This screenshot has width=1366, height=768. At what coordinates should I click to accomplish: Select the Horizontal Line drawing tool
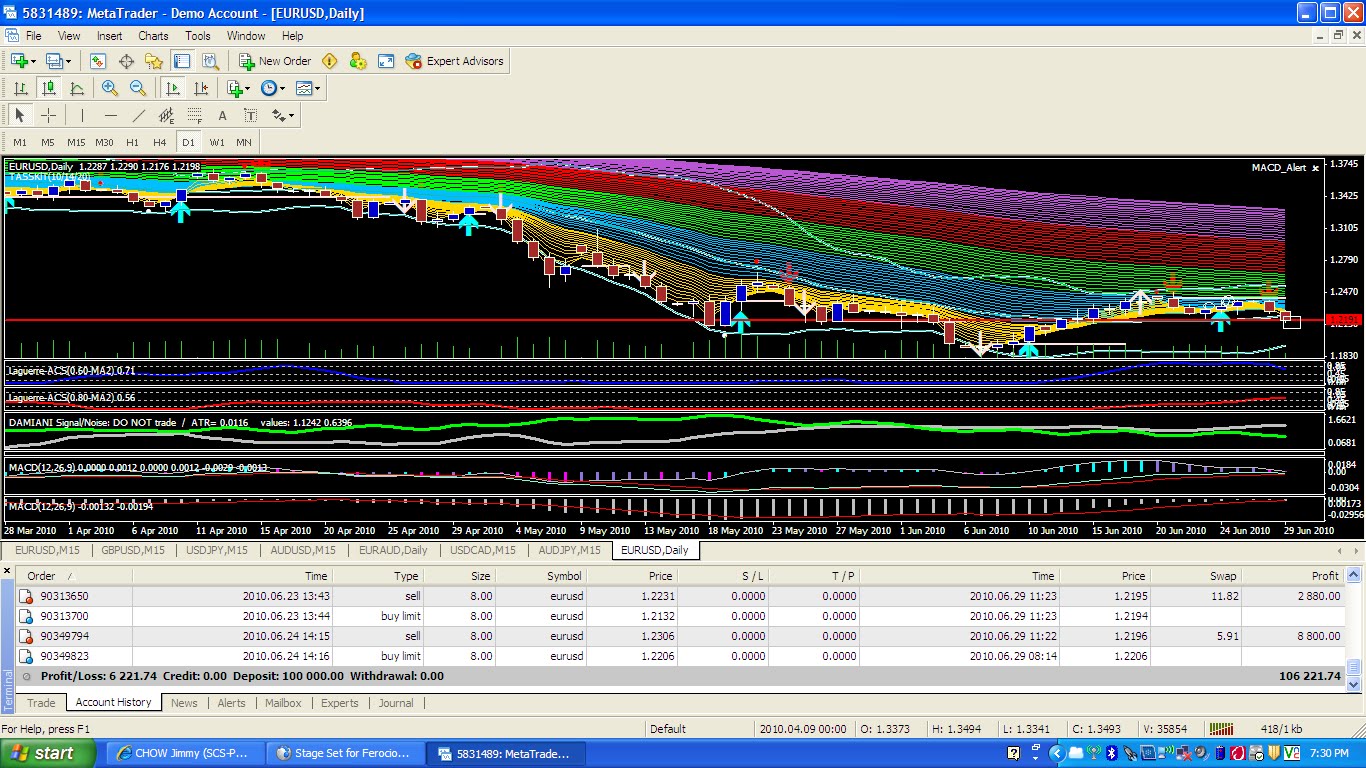click(x=110, y=115)
